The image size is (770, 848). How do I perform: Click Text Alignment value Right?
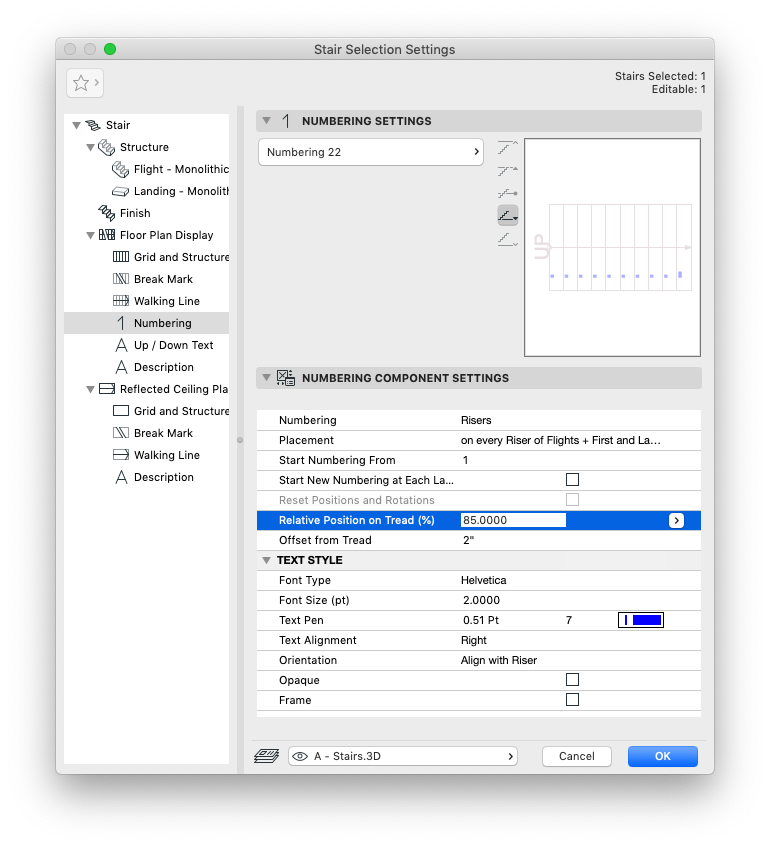click(x=474, y=640)
